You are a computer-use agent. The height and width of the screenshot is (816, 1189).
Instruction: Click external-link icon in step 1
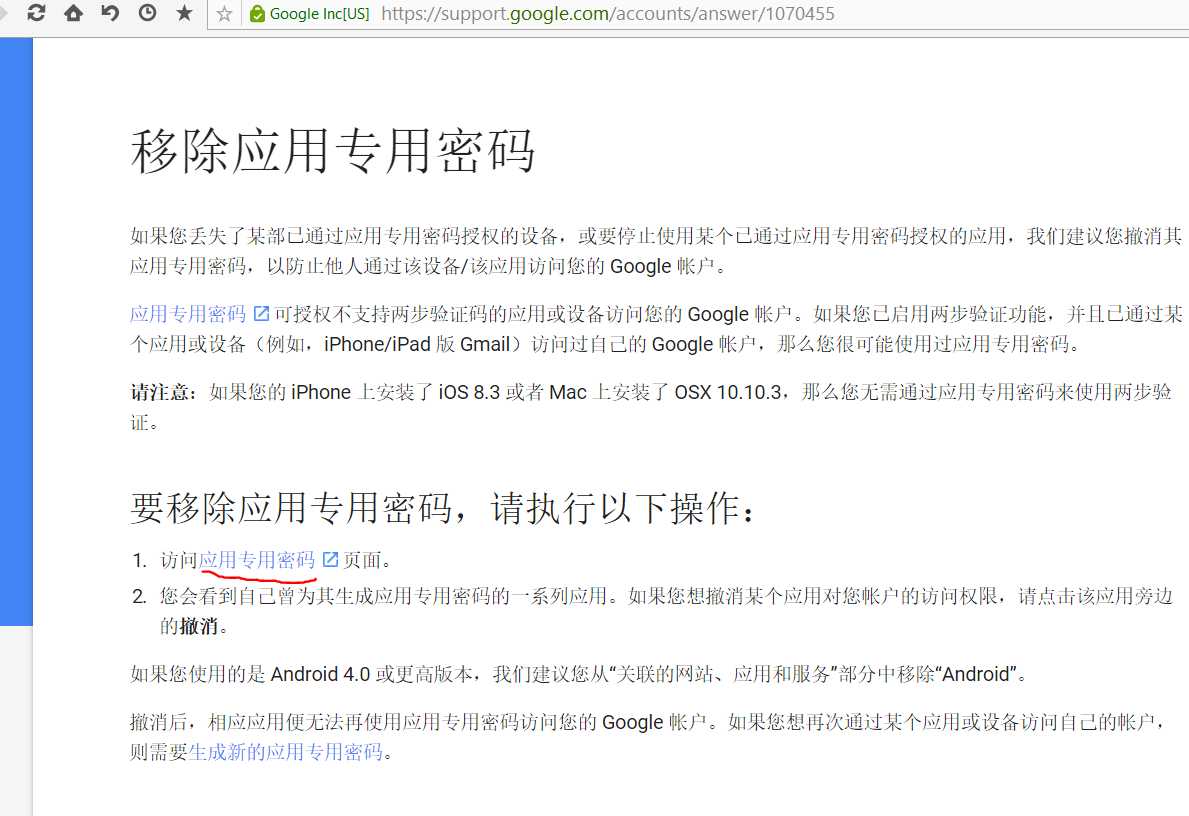(x=330, y=559)
